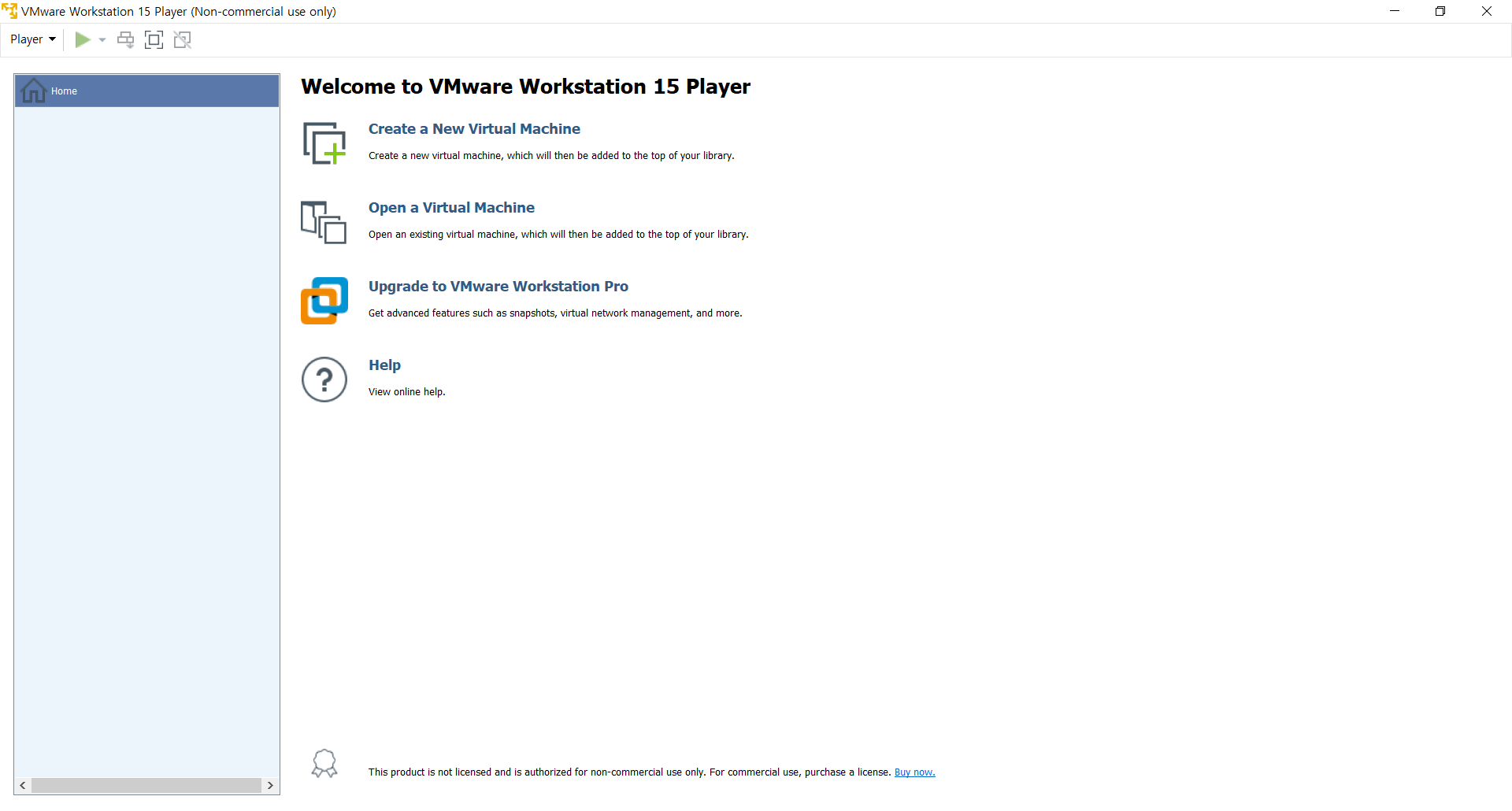Click the library scrollbar left arrow
The image size is (1512, 811).
coord(23,786)
